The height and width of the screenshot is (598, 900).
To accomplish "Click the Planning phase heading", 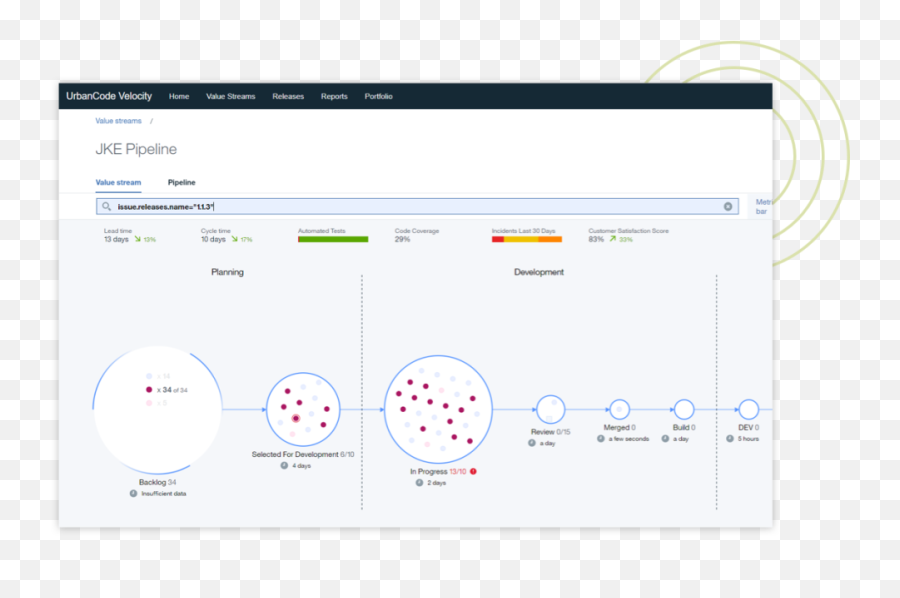I will 227,272.
